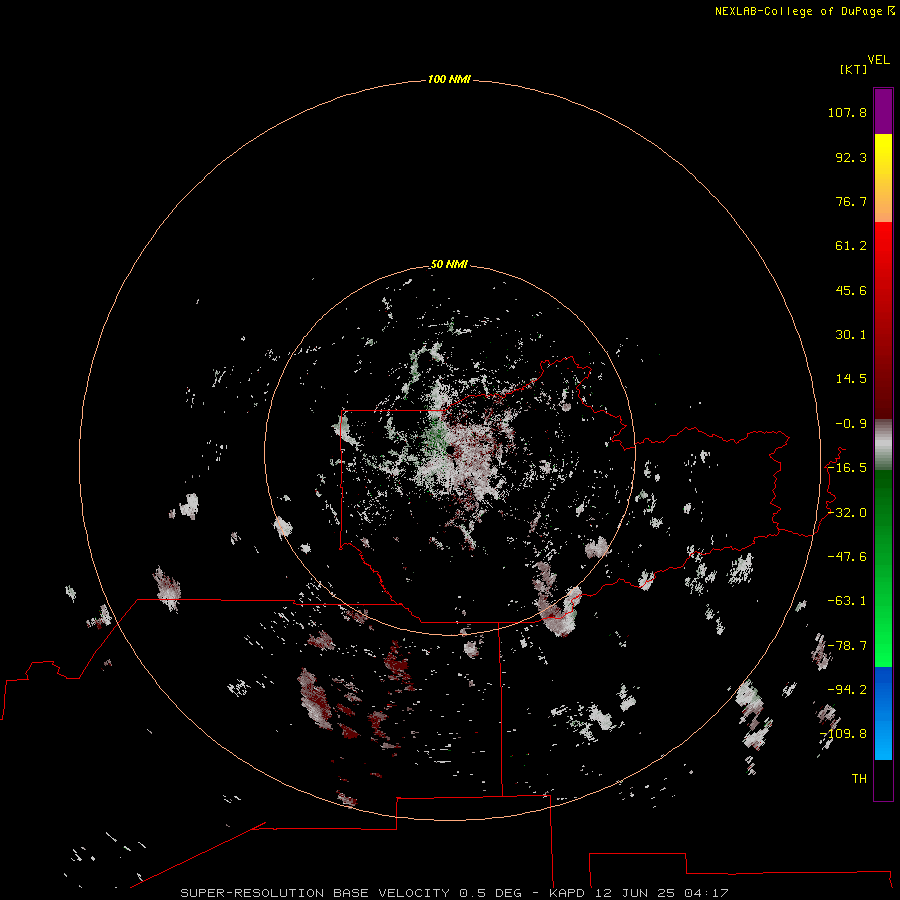Viewport: 900px width, 900px height.
Task: Click the gray near-zero segment of the color bar
Action: point(883,445)
